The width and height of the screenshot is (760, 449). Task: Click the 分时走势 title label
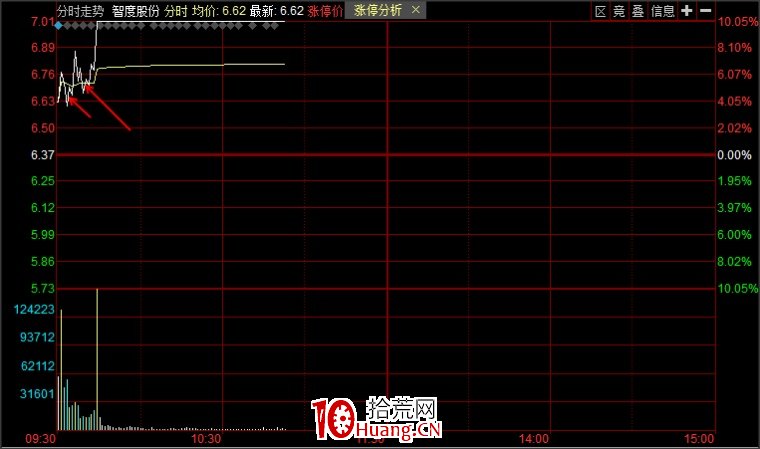pyautogui.click(x=80, y=11)
